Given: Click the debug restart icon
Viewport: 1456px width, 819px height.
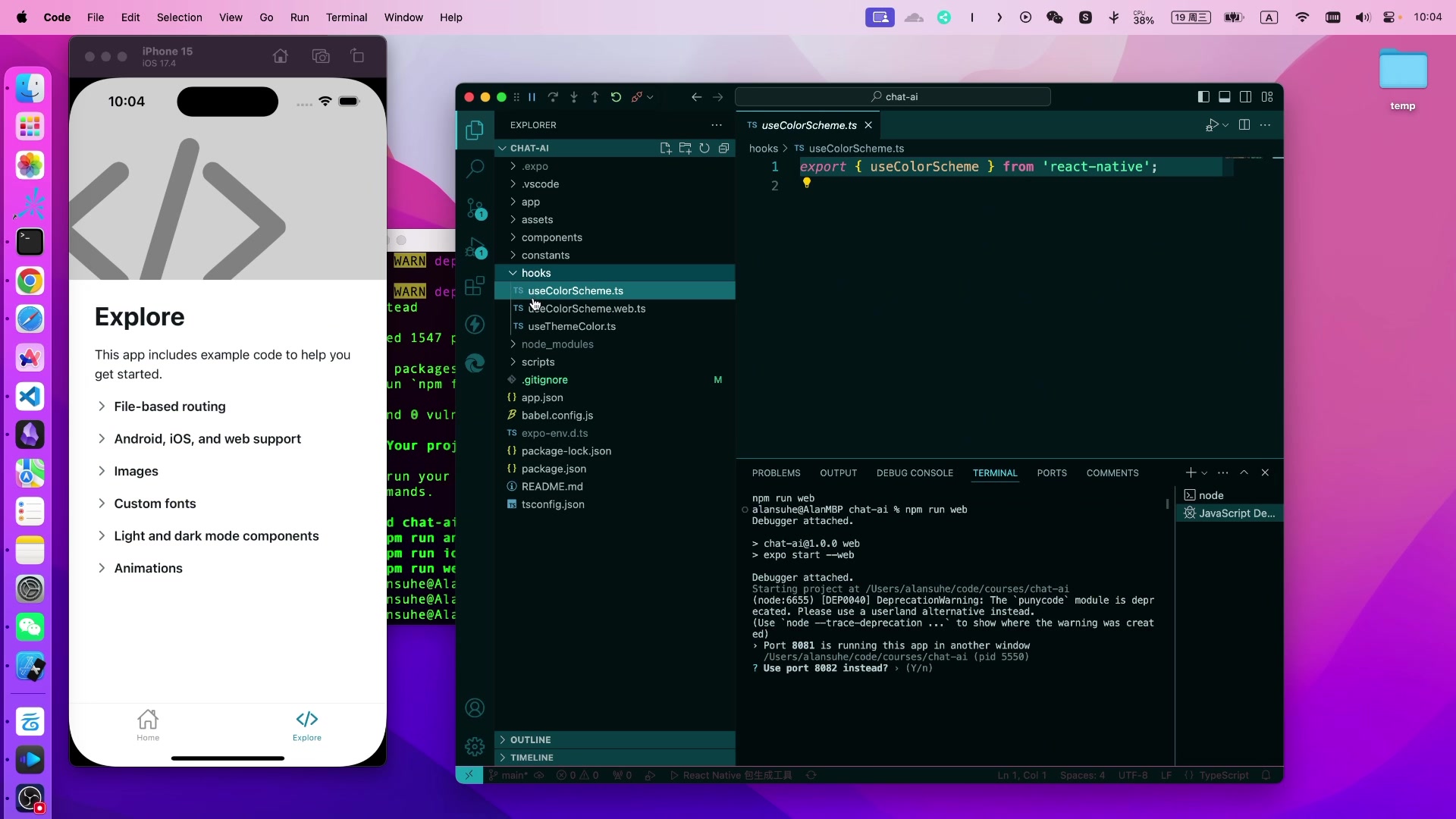Looking at the screenshot, I should (x=616, y=97).
